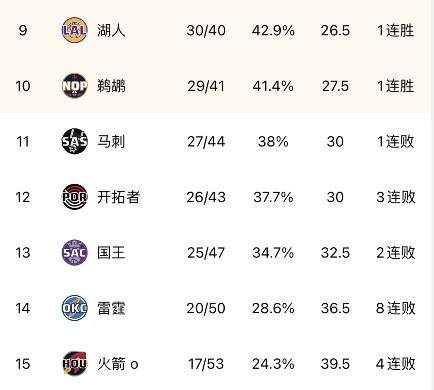Click rank number 12 row
434x390 pixels.
tap(217, 197)
